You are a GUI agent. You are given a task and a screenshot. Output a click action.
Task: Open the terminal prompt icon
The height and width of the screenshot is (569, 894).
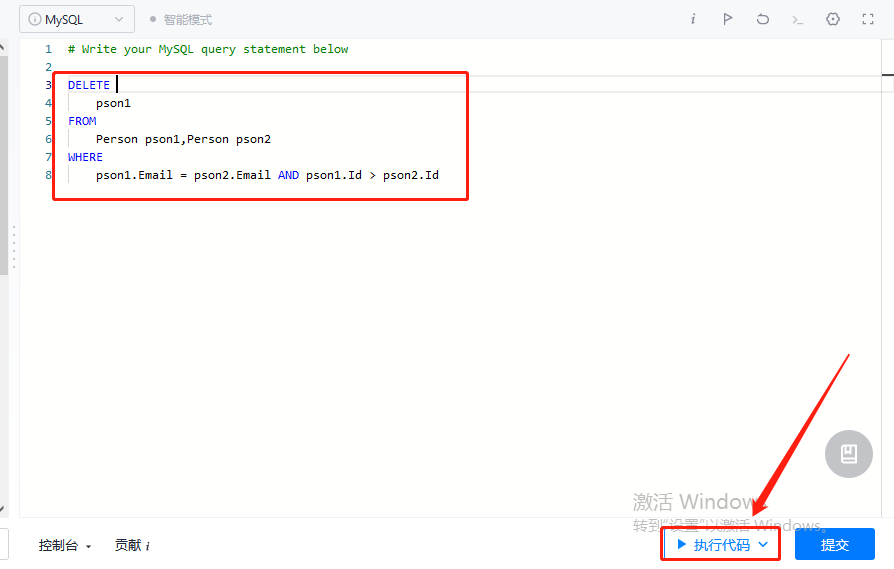[x=797, y=19]
